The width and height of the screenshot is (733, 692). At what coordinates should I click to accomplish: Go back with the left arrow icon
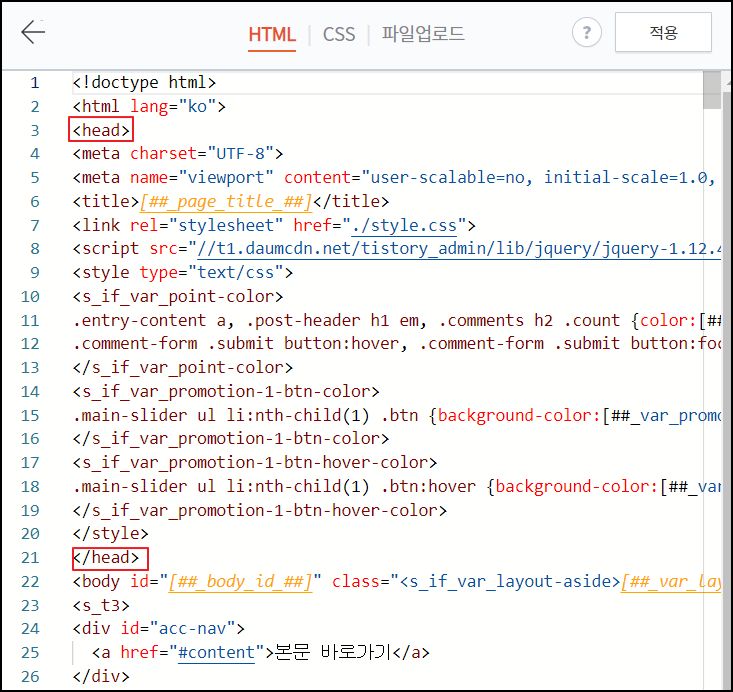tap(33, 32)
